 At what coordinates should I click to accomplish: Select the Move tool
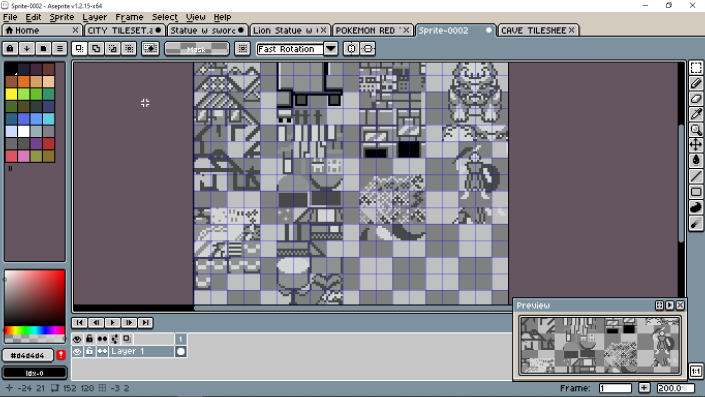pos(696,145)
